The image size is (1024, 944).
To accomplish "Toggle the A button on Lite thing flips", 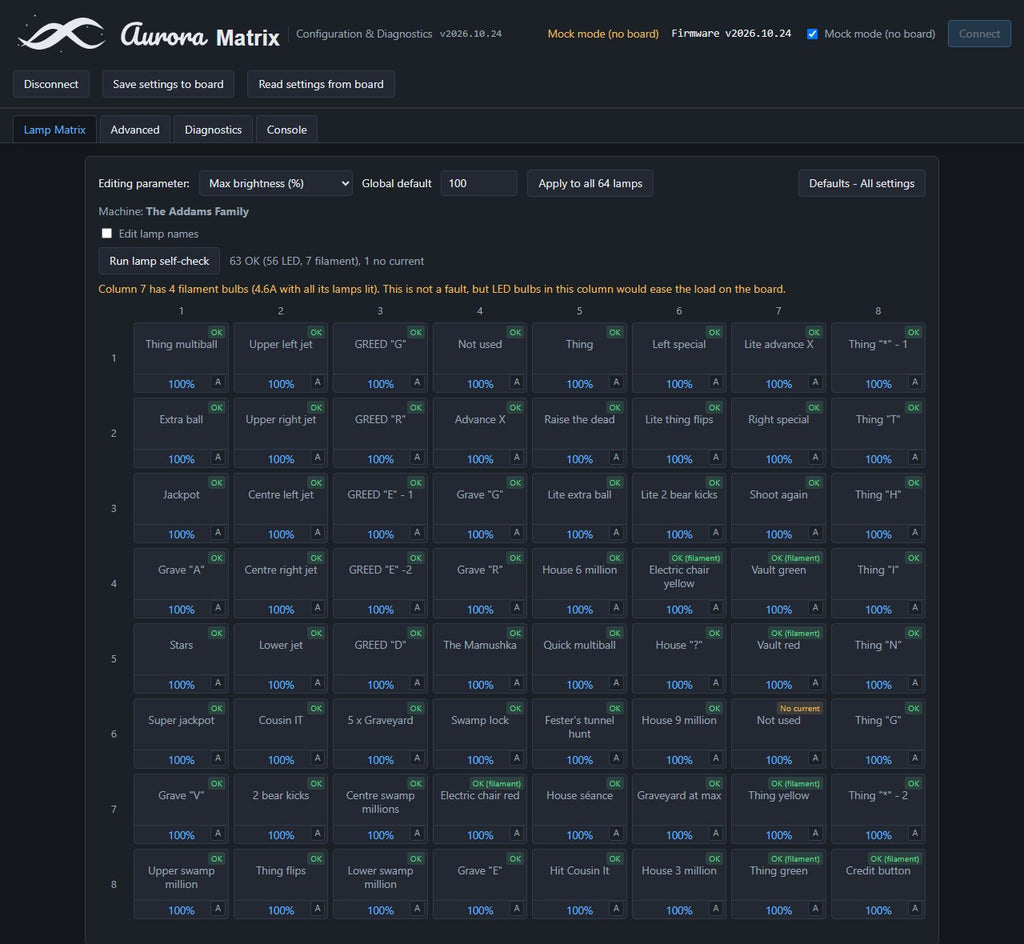I will (716, 457).
